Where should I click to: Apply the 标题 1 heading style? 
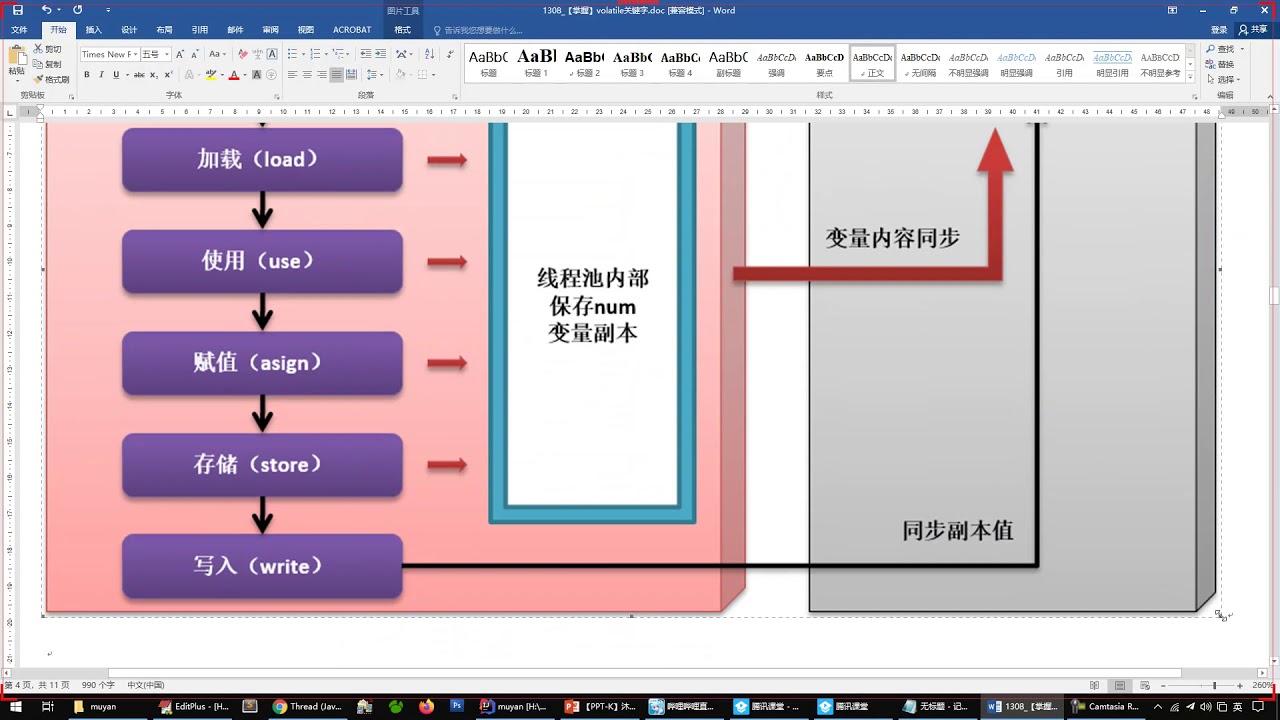coord(537,63)
